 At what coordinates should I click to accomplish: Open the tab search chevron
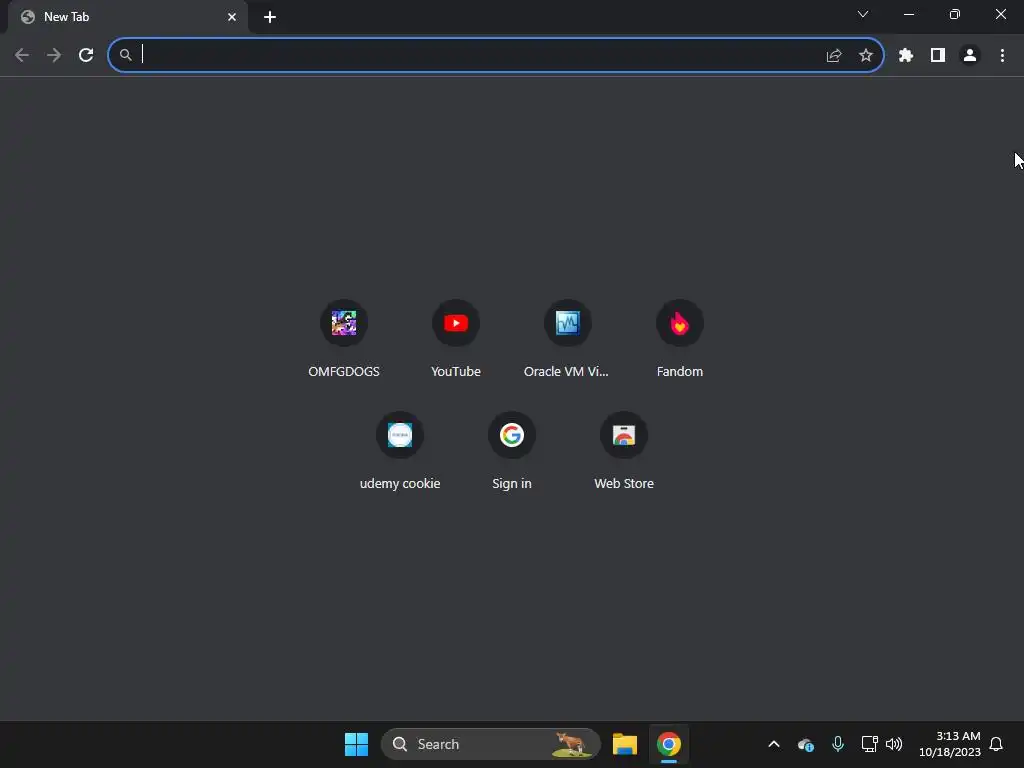pyautogui.click(x=863, y=14)
